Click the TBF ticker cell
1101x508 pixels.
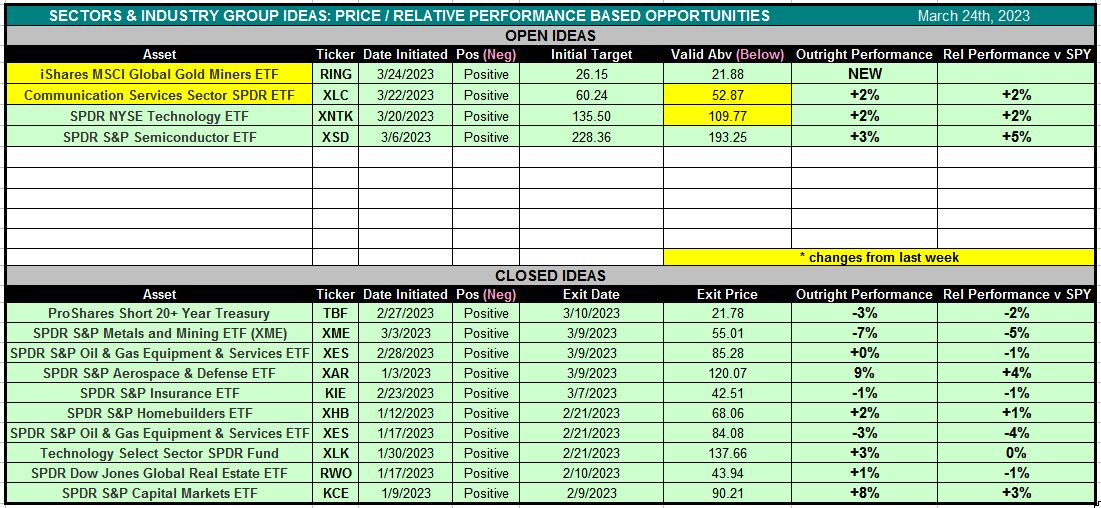coord(335,314)
